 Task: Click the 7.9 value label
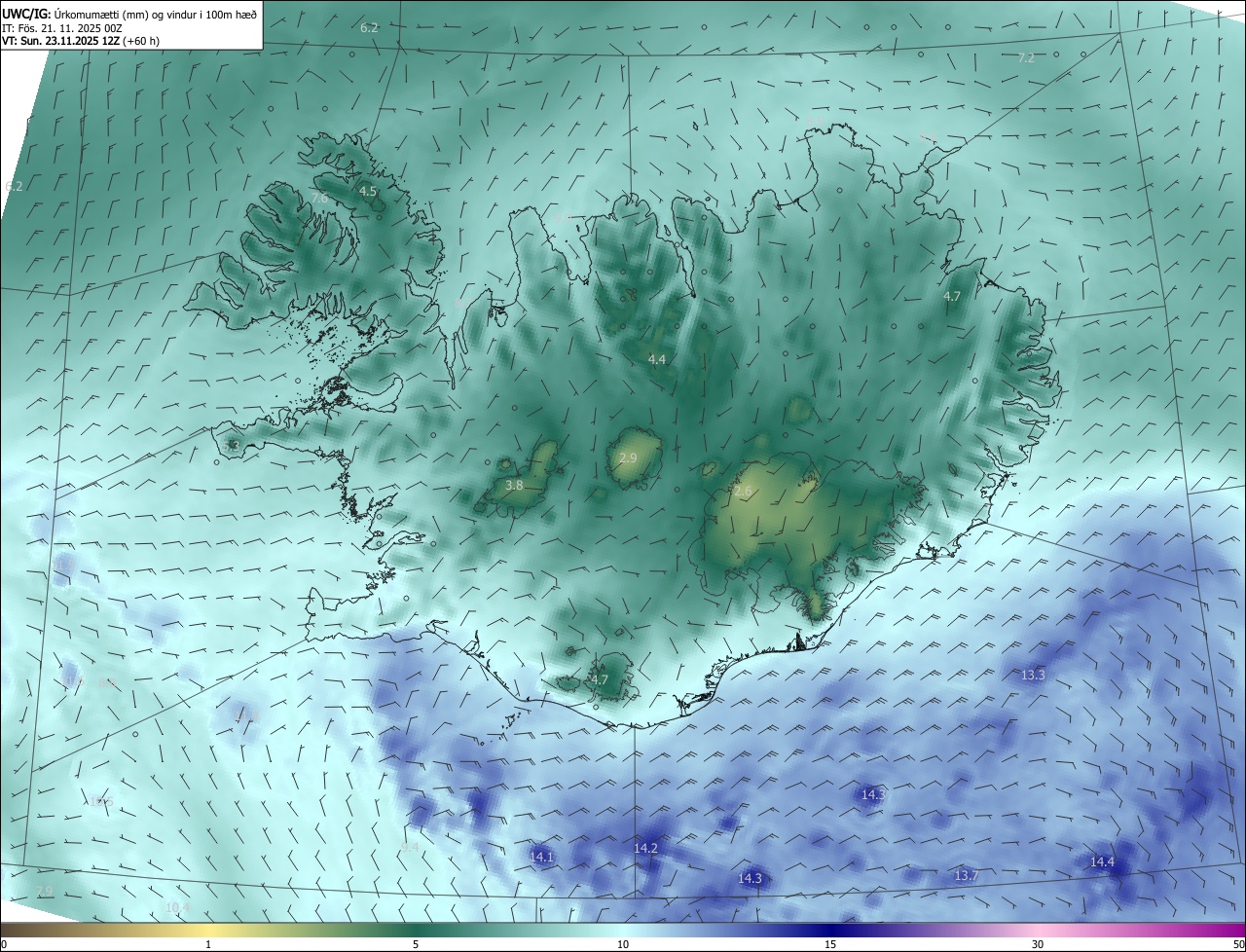(x=45, y=892)
